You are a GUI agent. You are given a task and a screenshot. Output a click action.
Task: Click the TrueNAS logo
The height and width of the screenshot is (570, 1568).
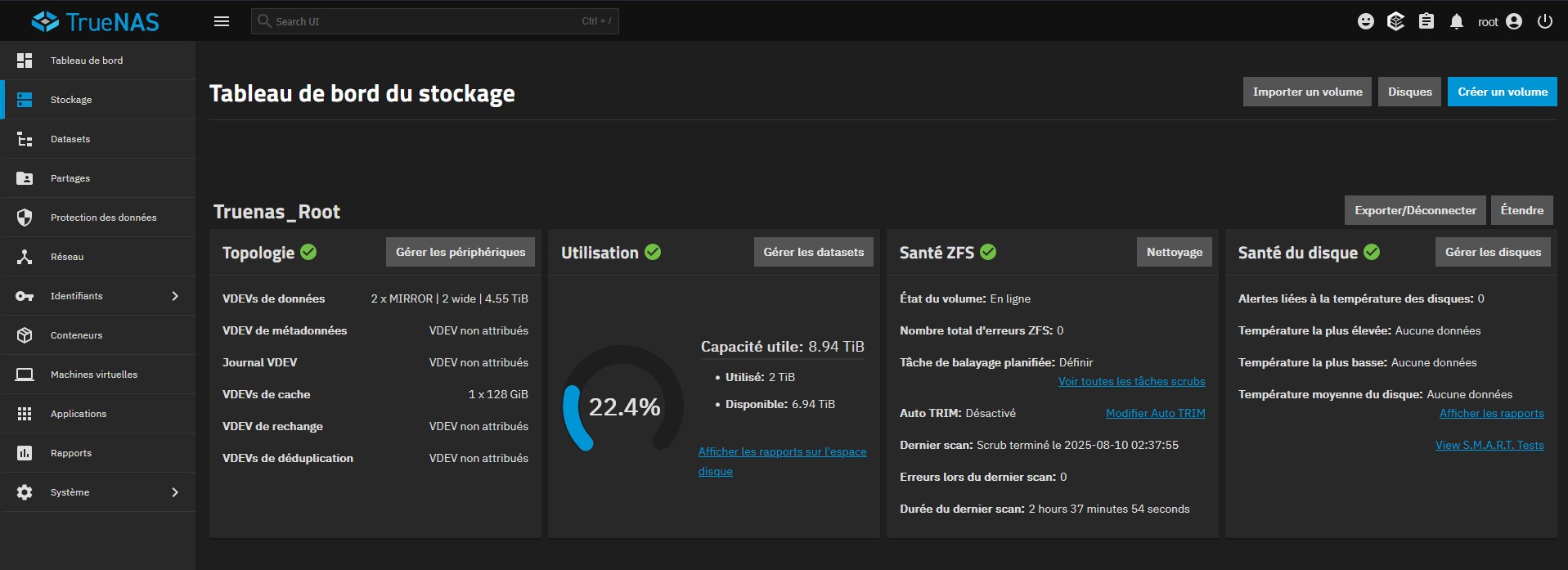(96, 21)
